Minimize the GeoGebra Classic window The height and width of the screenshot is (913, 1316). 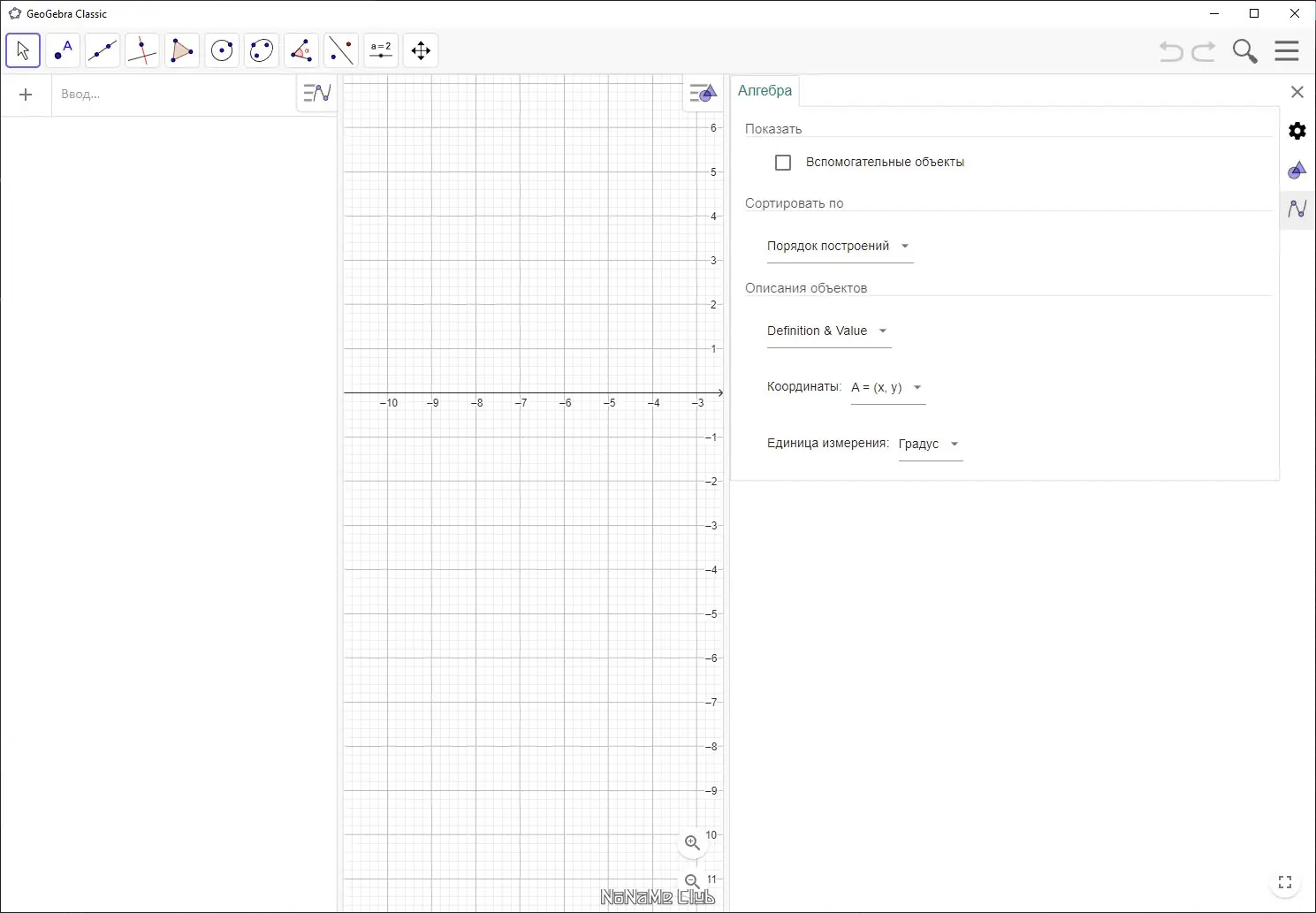click(1213, 13)
